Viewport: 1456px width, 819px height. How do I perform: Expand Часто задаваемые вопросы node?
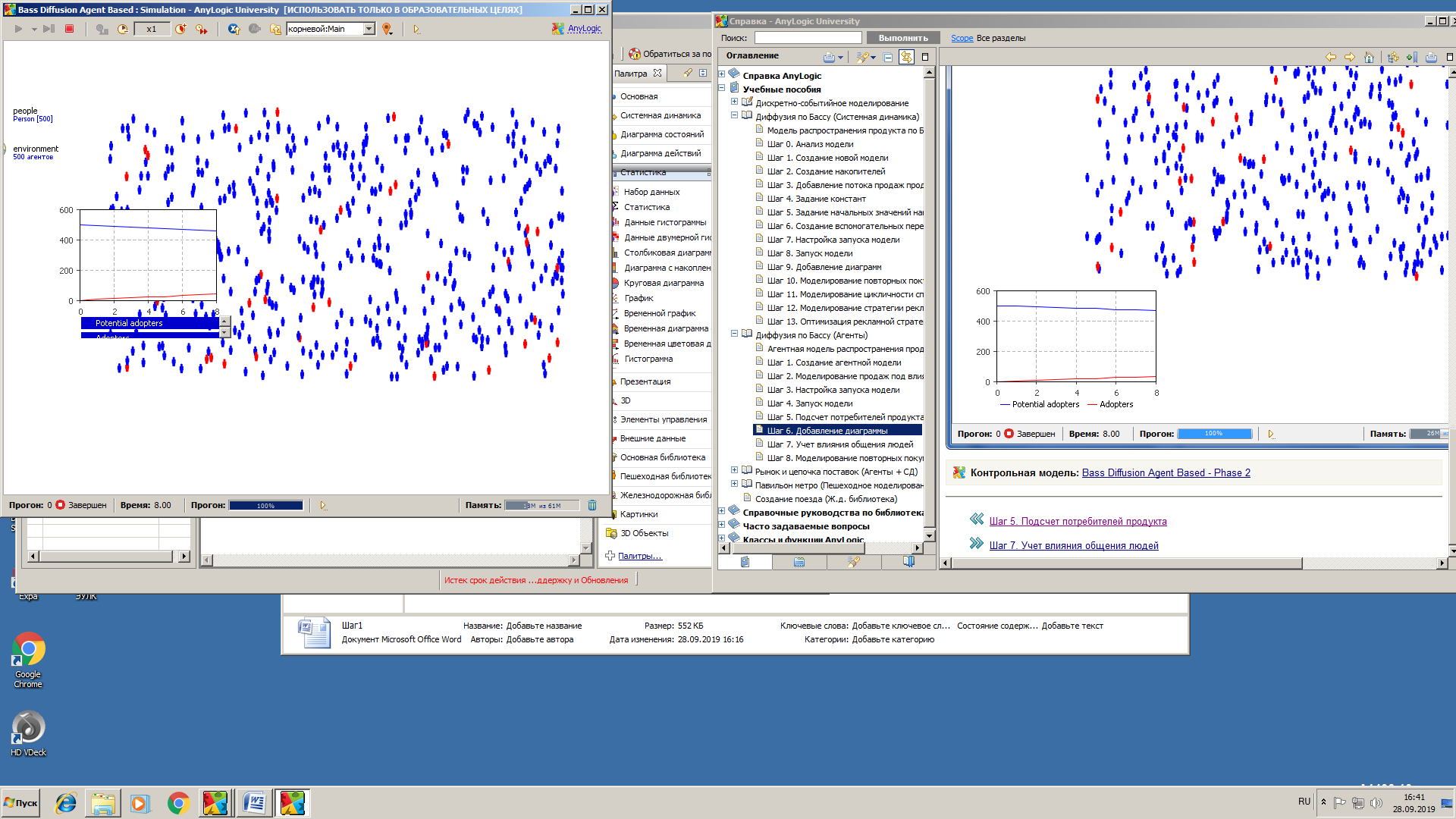[x=722, y=525]
